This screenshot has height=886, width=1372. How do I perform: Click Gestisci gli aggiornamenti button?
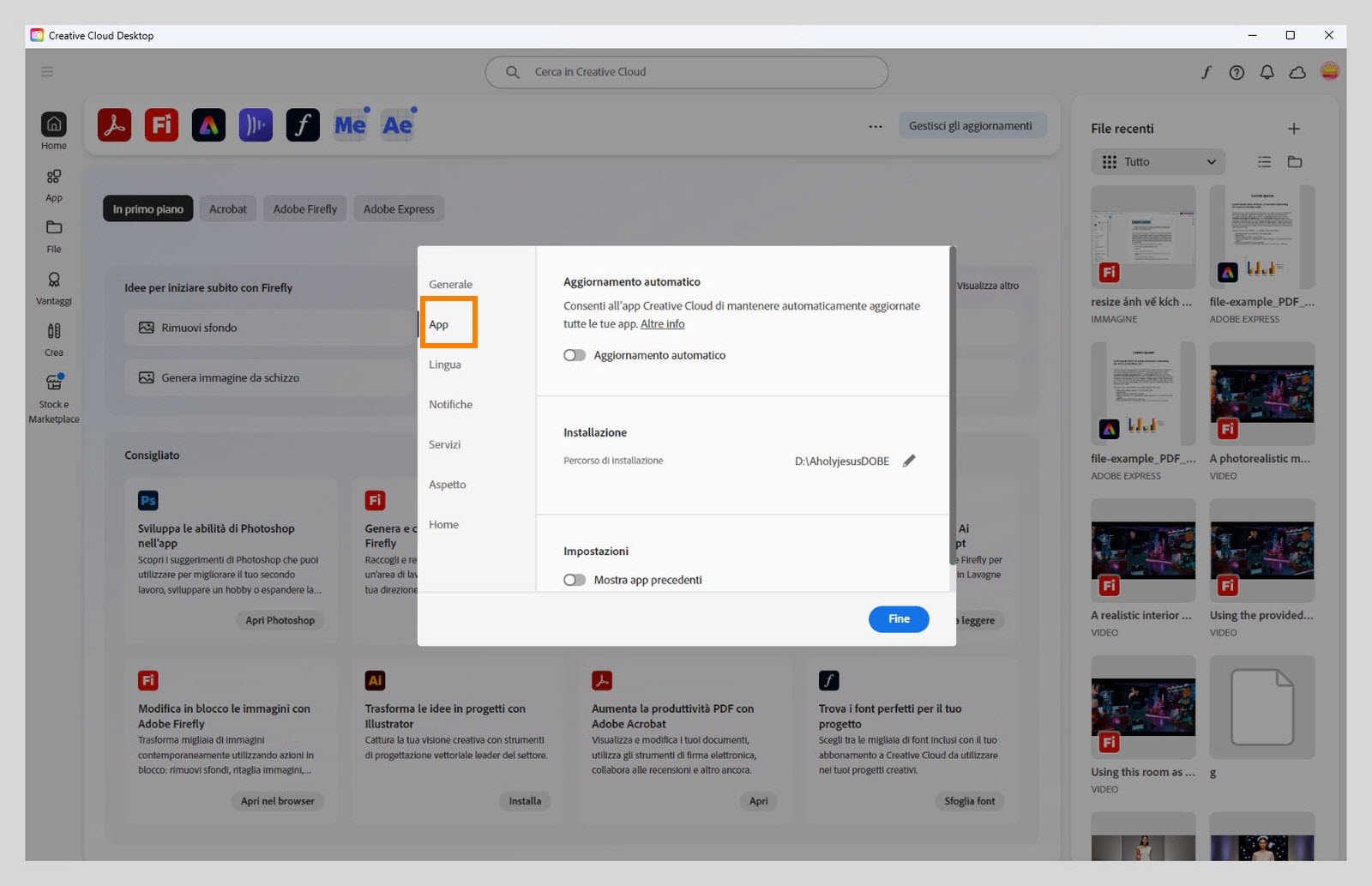point(971,126)
